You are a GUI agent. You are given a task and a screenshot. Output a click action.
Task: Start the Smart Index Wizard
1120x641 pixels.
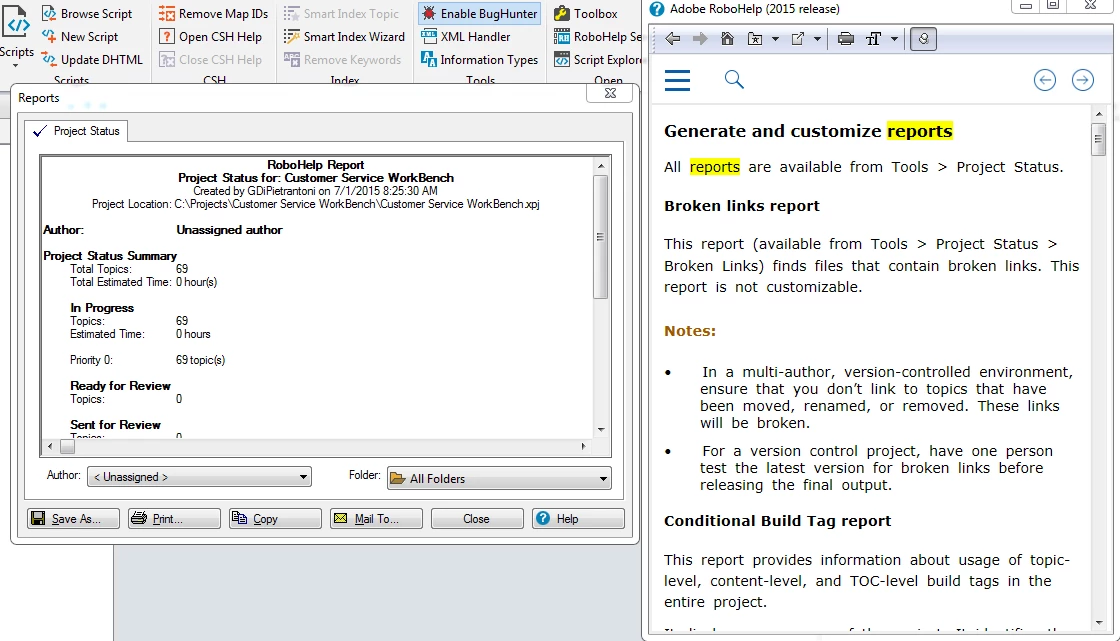[344, 36]
